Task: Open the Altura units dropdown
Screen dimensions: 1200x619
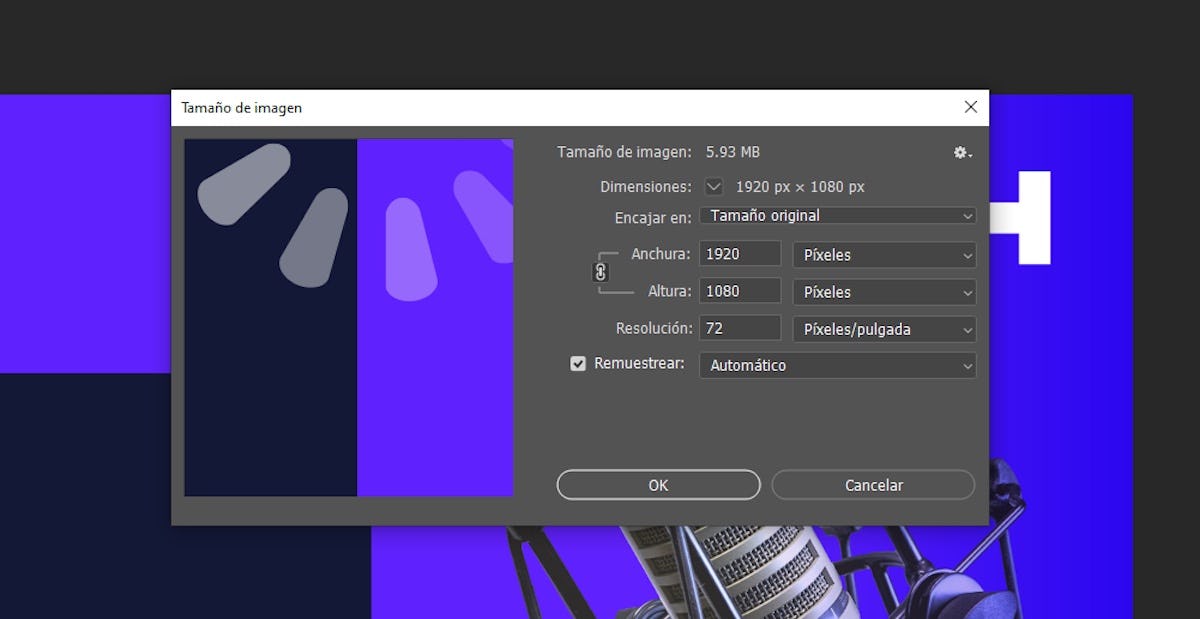Action: pyautogui.click(x=884, y=292)
